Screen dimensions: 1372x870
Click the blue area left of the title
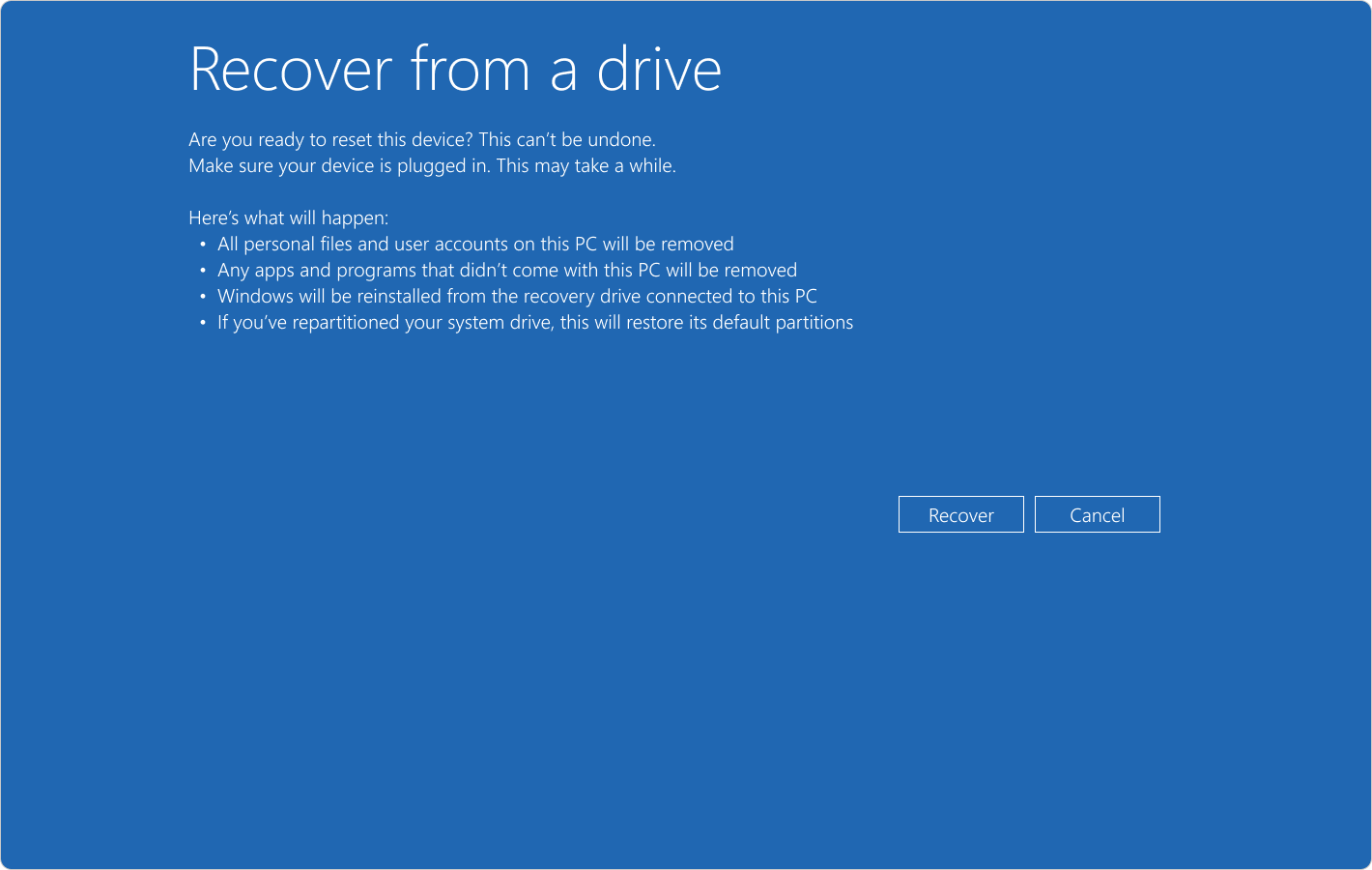pyautogui.click(x=97, y=69)
